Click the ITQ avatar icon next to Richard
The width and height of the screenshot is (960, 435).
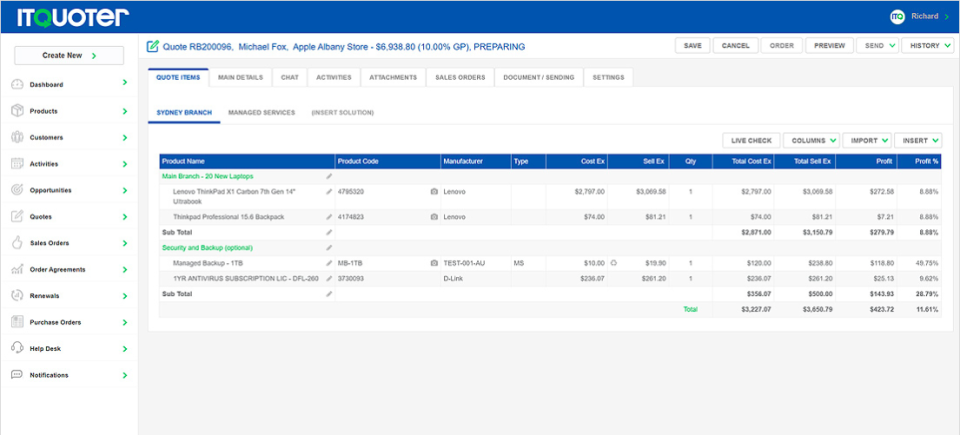click(898, 17)
